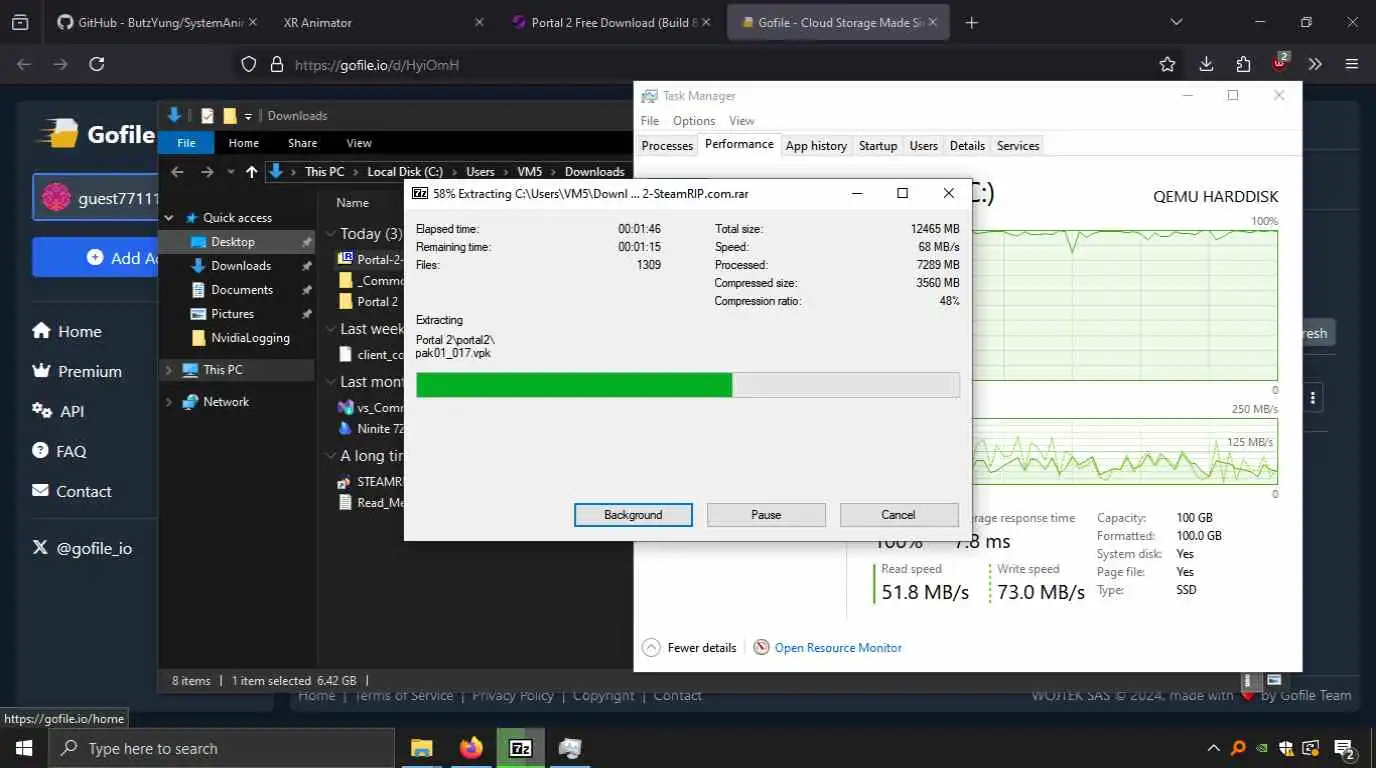Image resolution: width=1376 pixels, height=768 pixels.
Task: Open the File menu in Task Manager
Action: click(x=650, y=121)
